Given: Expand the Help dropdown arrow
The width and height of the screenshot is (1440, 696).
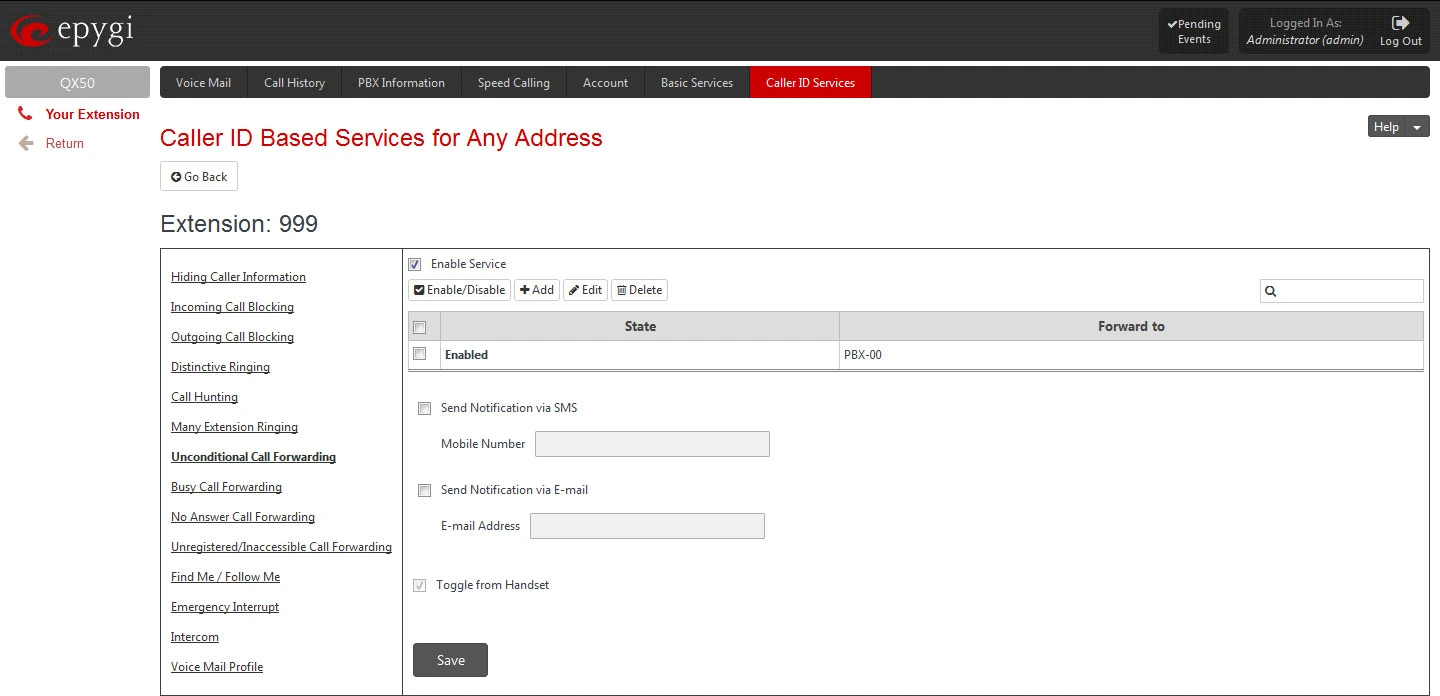Looking at the screenshot, I should (1417, 127).
